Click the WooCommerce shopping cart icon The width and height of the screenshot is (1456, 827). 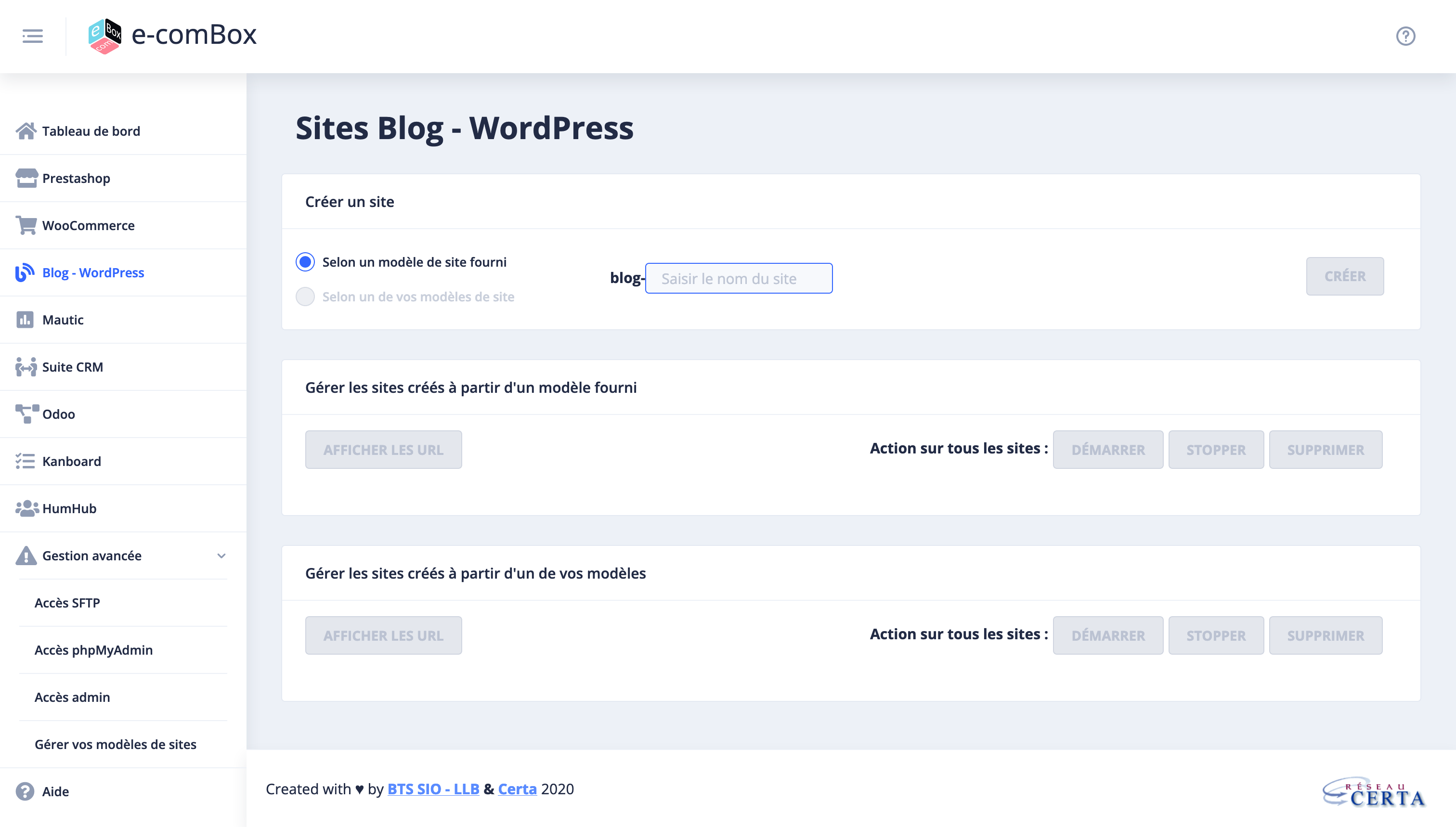tap(26, 225)
